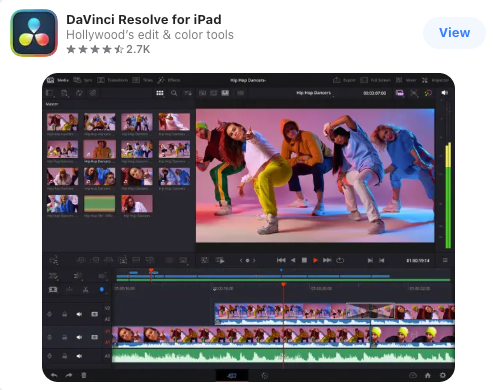The image size is (493, 390).
Task: Click the split clip scissors icon
Action: [85, 290]
